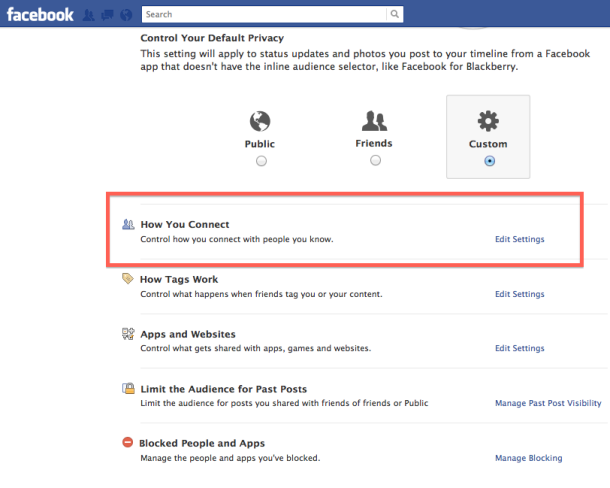
Task: Click the Facebook logo in the header
Action: (x=38, y=14)
